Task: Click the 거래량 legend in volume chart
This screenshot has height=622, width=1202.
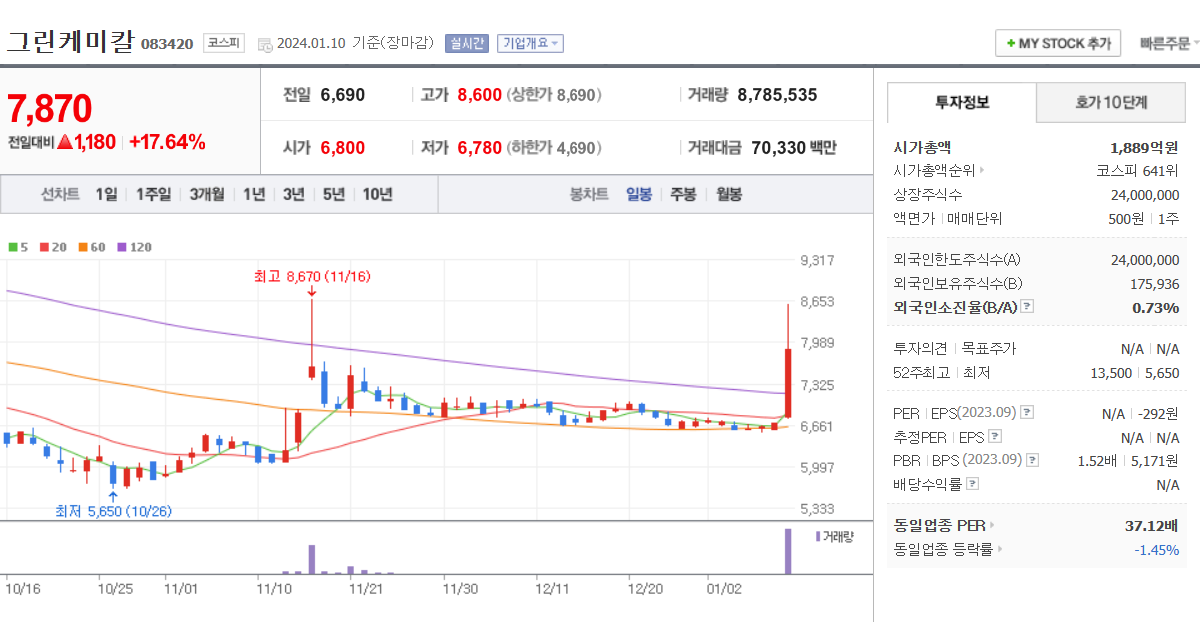Action: click(x=835, y=537)
